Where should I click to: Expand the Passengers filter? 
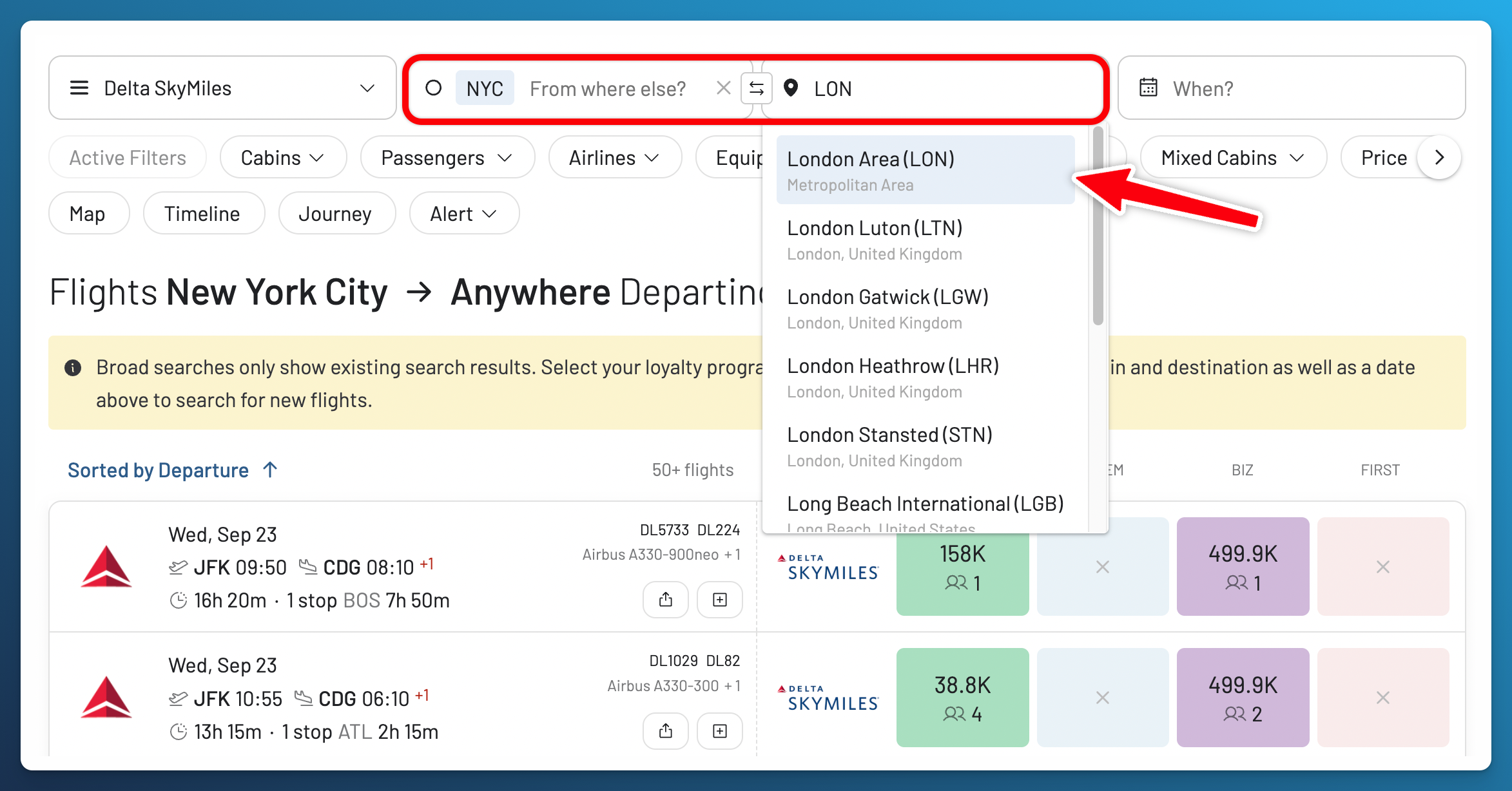tap(447, 157)
